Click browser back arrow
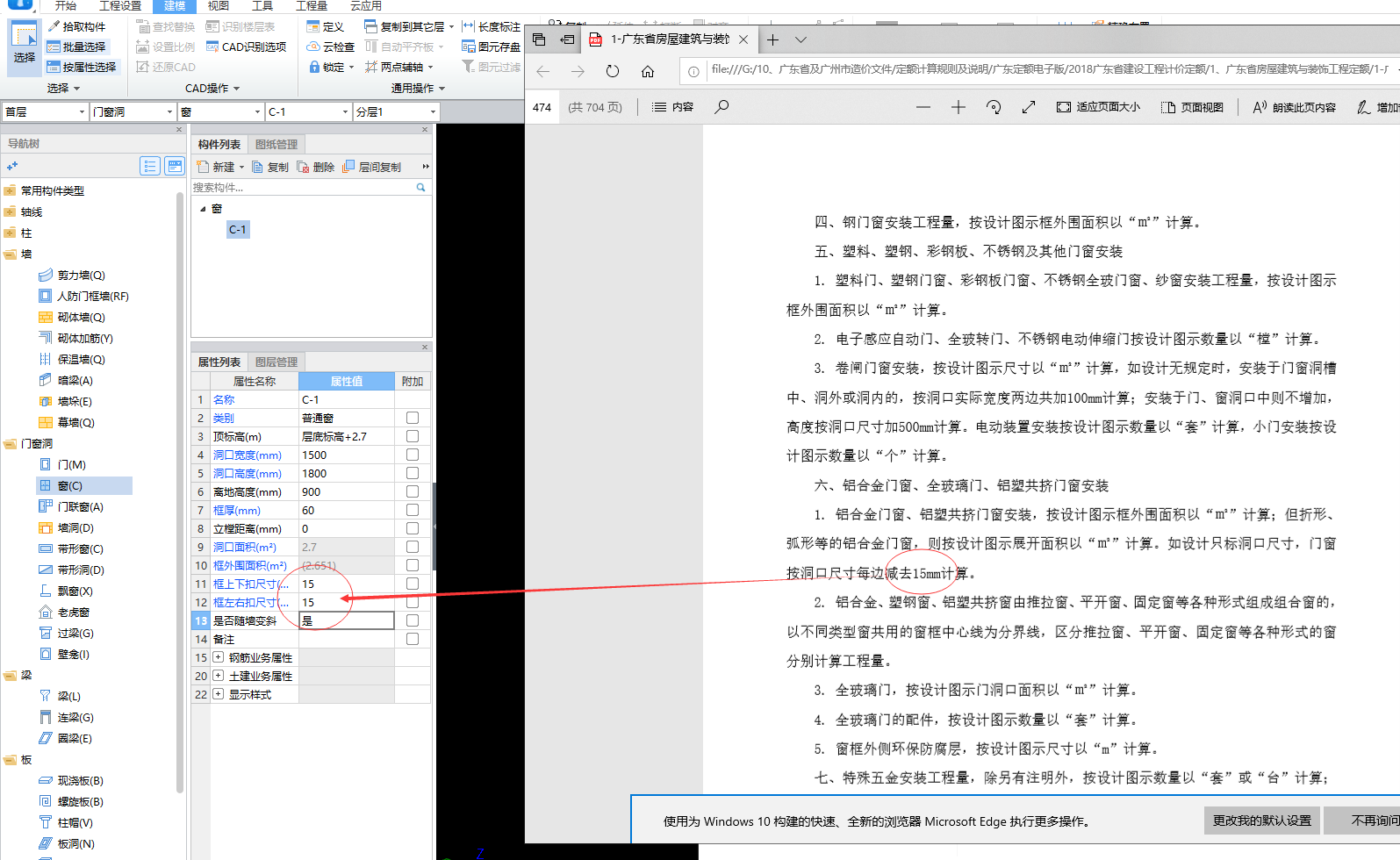The width and height of the screenshot is (1400, 860). click(543, 71)
